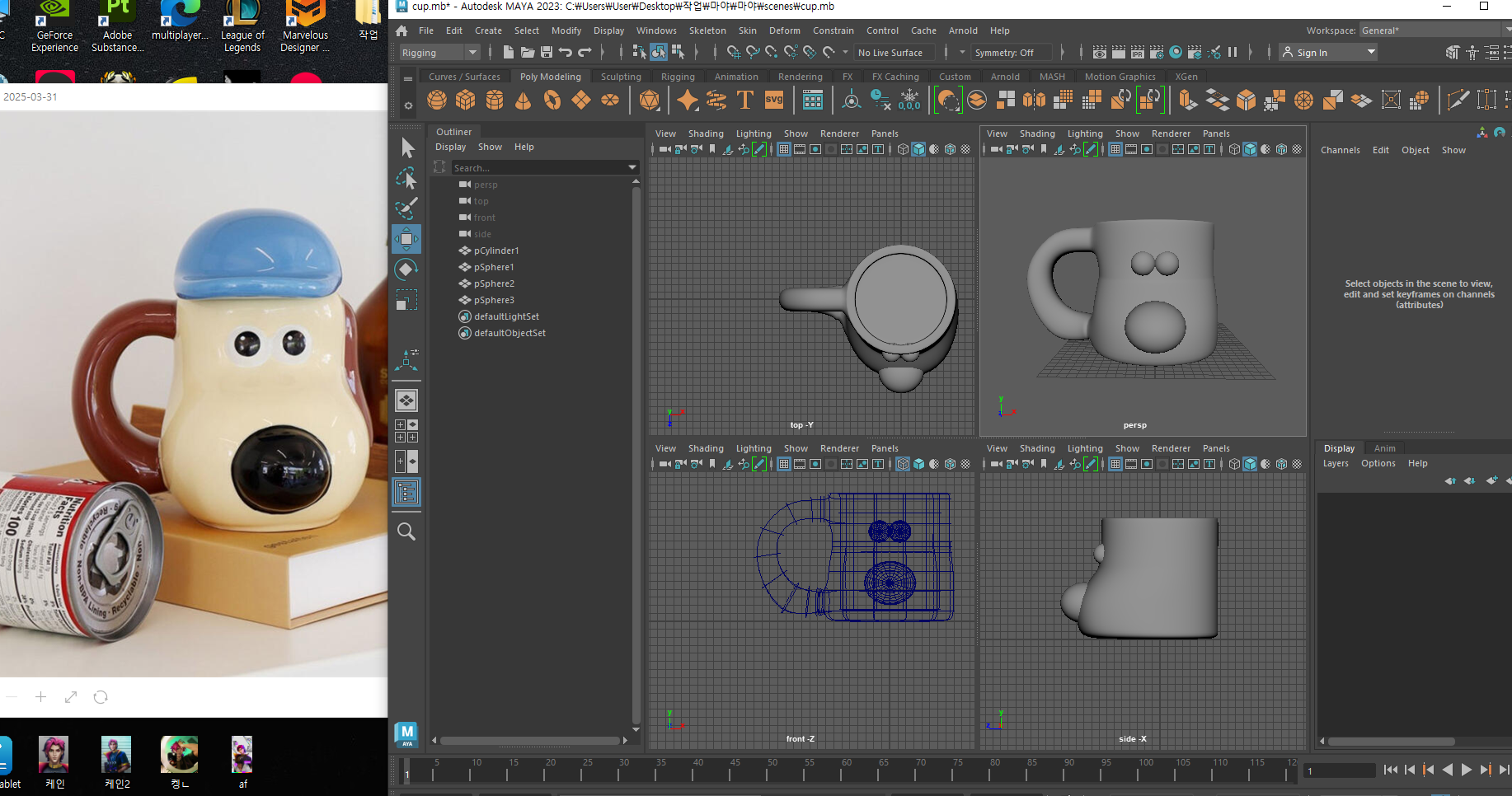Toggle smooth shade all in persp viewport
The height and width of the screenshot is (796, 1512).
(1250, 149)
